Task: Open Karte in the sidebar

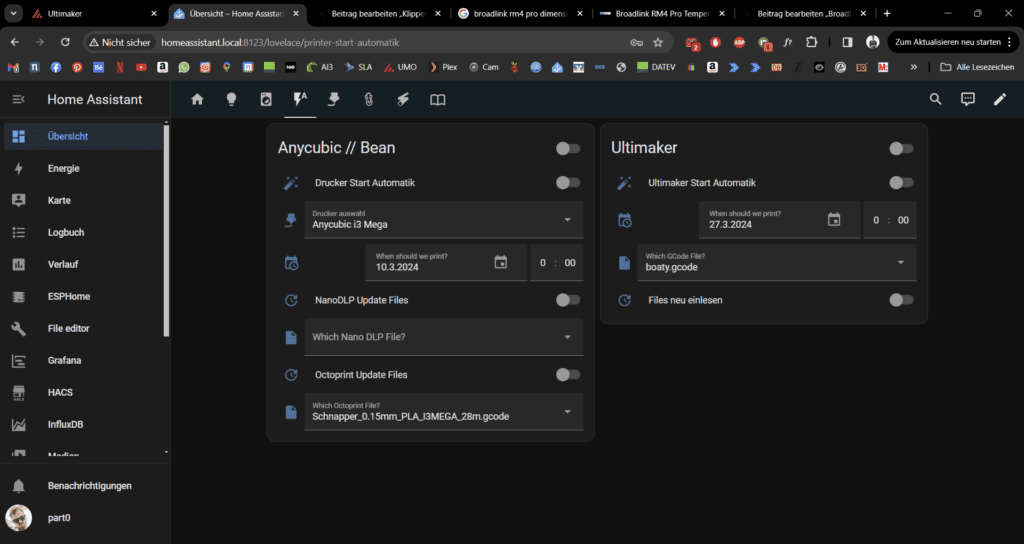Action: pos(84,200)
